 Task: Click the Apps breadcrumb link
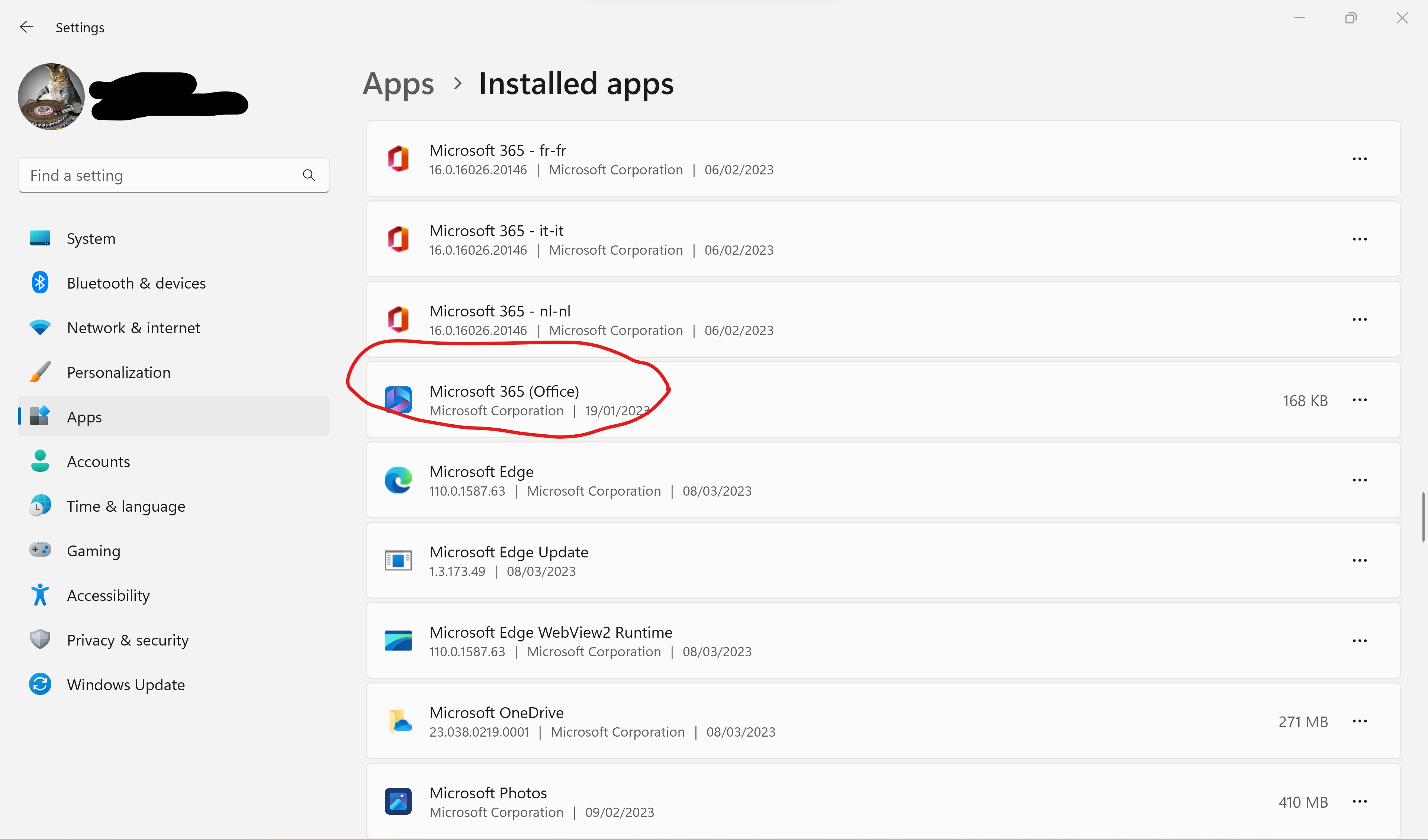pyautogui.click(x=398, y=84)
